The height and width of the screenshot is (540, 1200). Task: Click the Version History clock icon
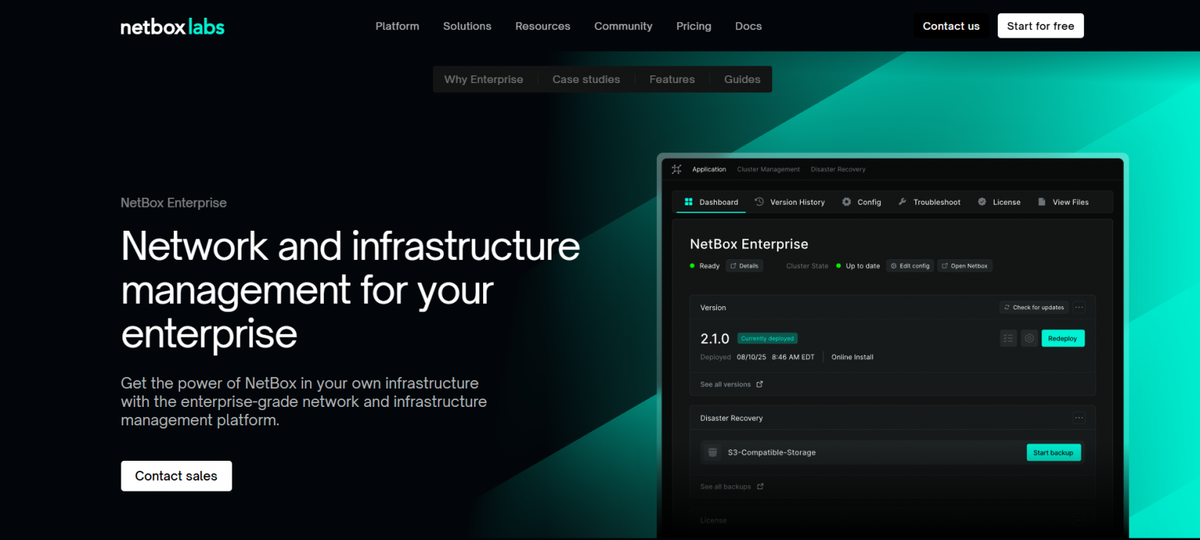(x=759, y=202)
